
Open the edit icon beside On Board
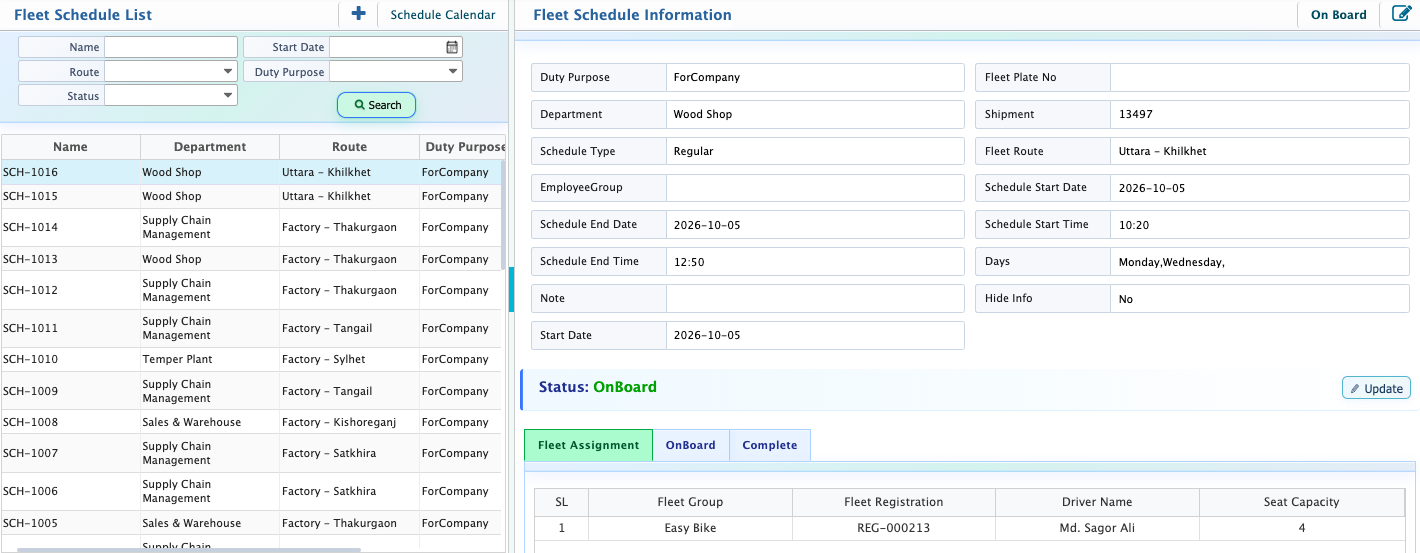tap(1402, 14)
